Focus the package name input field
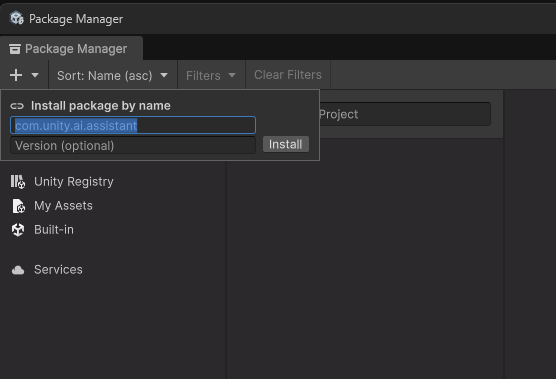556x379 pixels. (133, 125)
